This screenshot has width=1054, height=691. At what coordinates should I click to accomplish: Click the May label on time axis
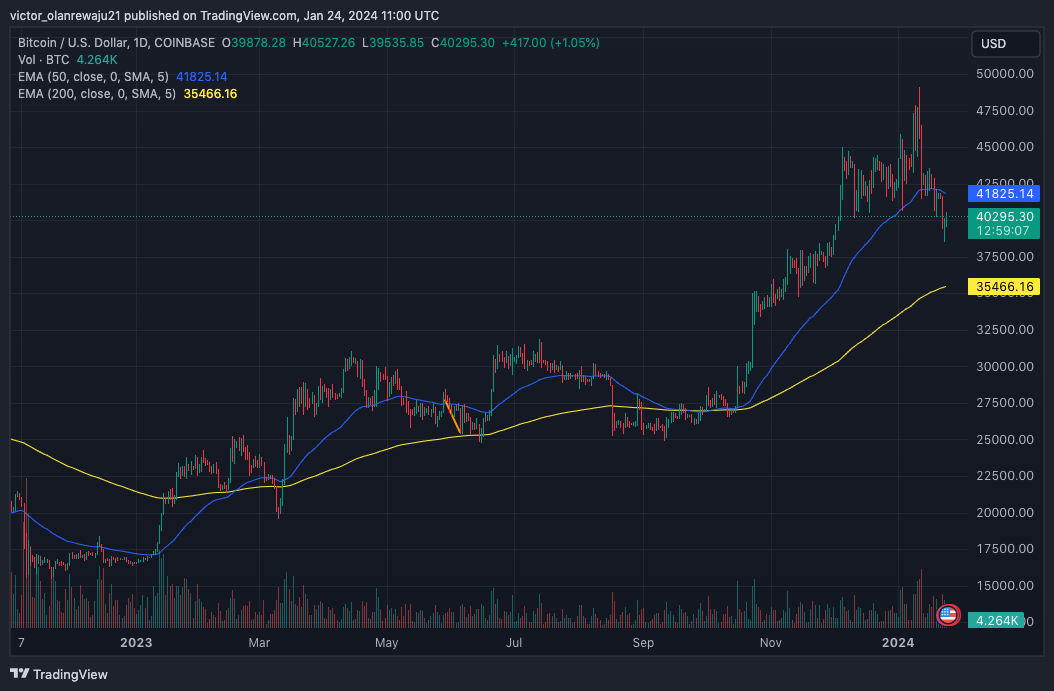(x=387, y=643)
